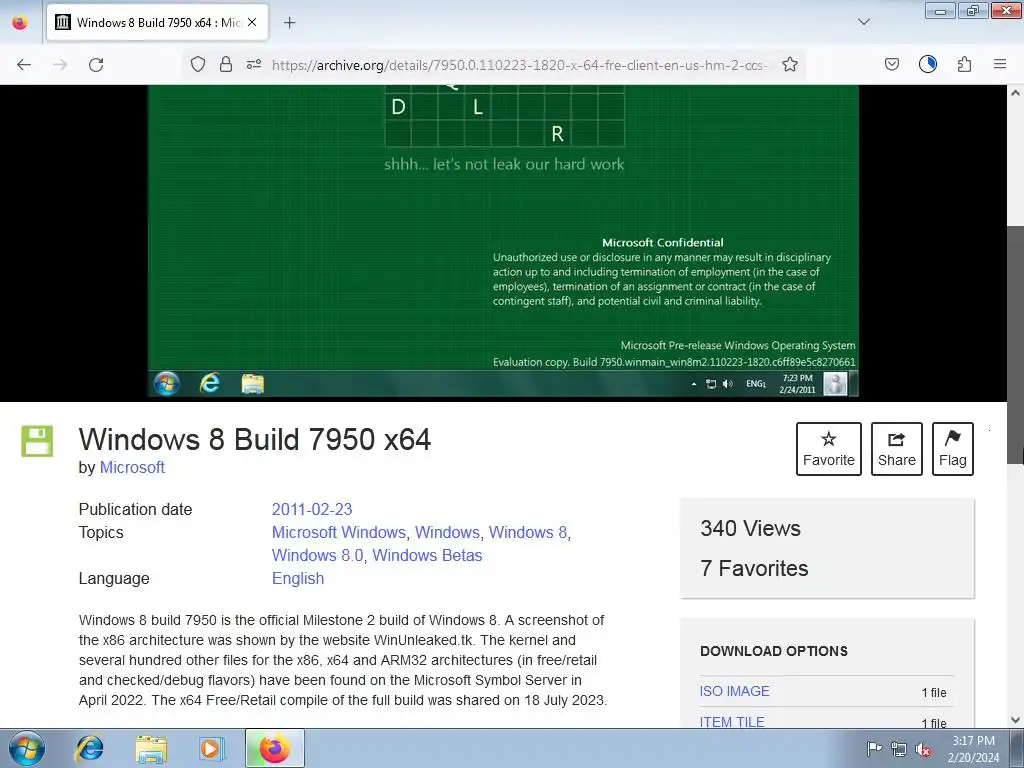1024x768 pixels.
Task: Open a new tab with plus button
Action: click(289, 22)
